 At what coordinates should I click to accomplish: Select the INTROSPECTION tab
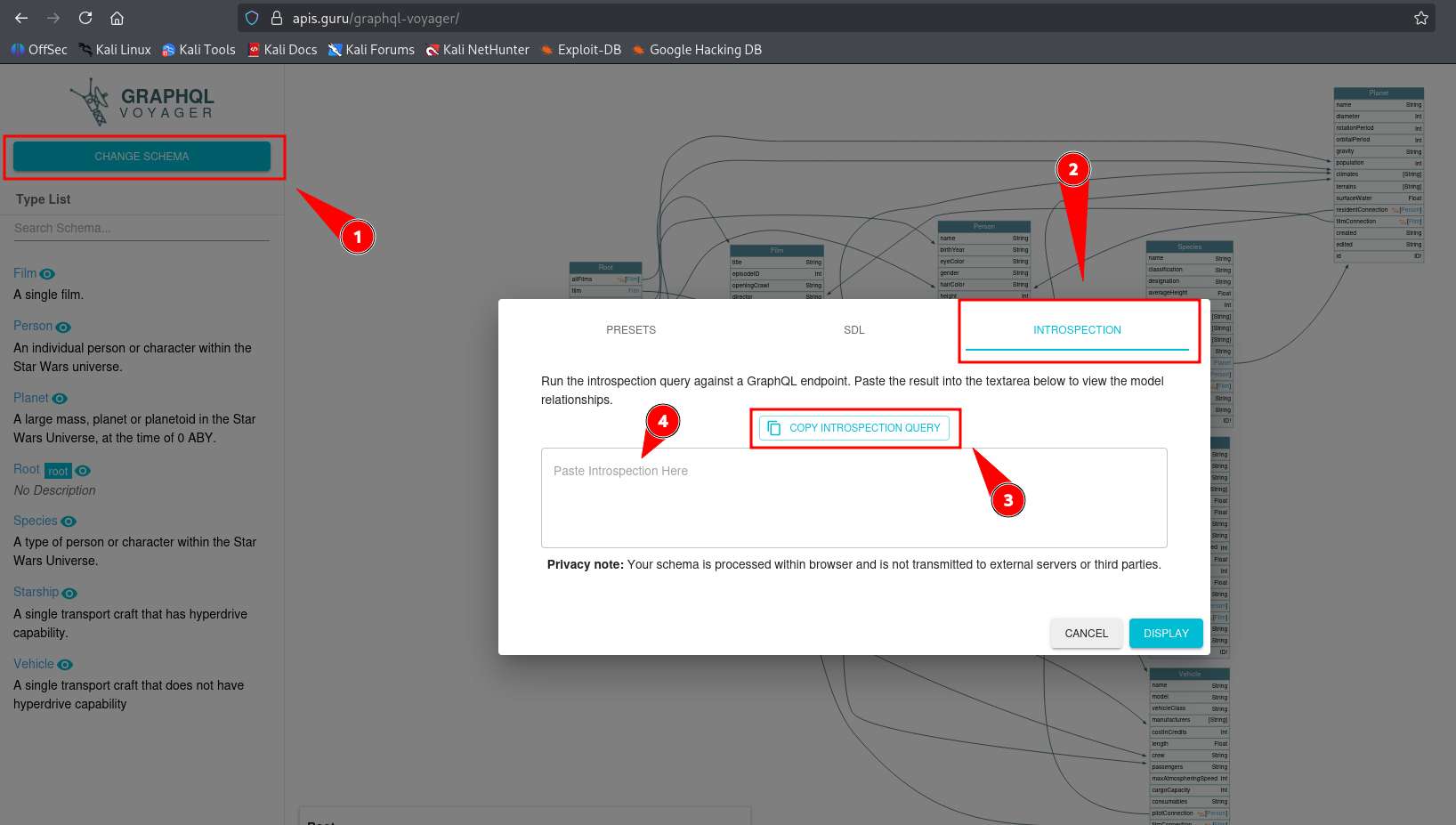click(x=1077, y=330)
